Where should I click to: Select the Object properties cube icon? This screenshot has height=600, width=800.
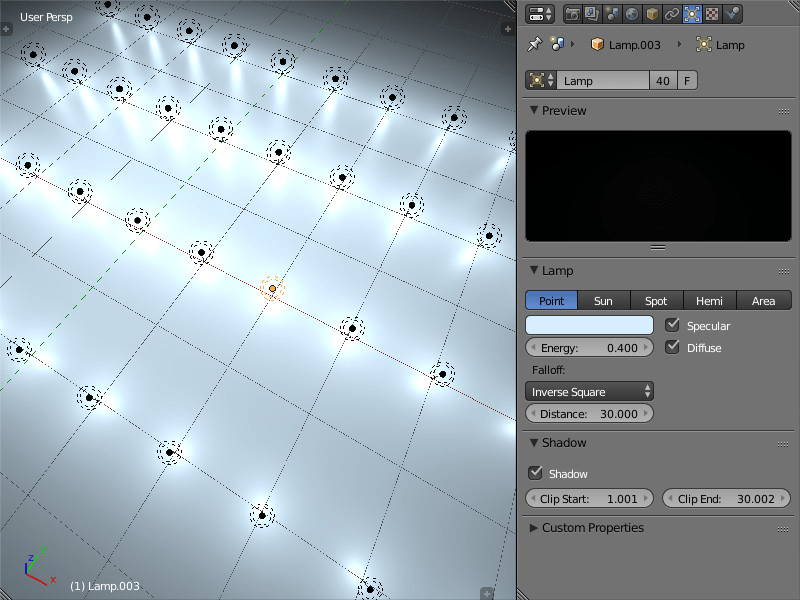pos(650,13)
